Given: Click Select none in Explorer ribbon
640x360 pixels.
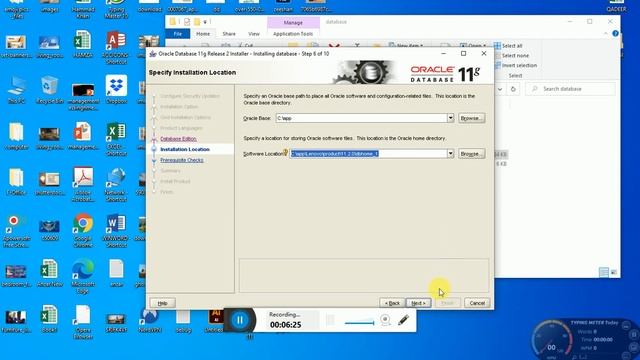Looking at the screenshot, I should [x=512, y=56].
